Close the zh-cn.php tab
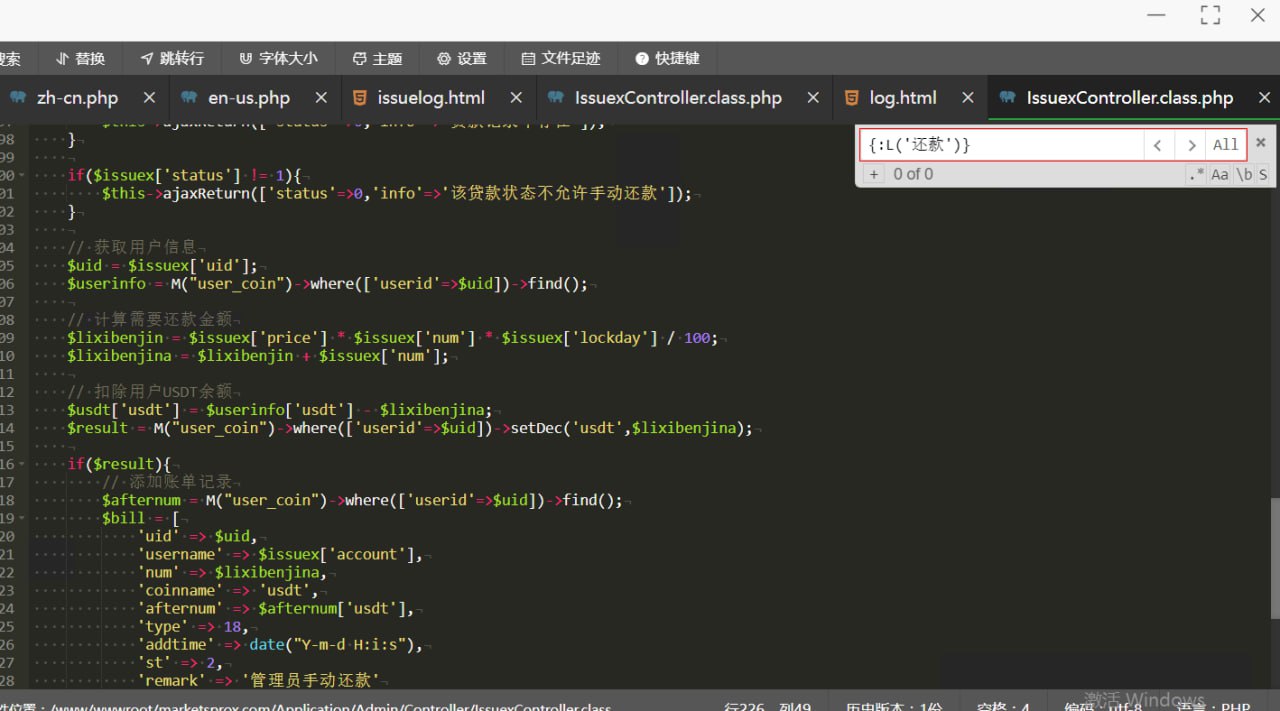Viewport: 1280px width, 711px height. point(149,98)
